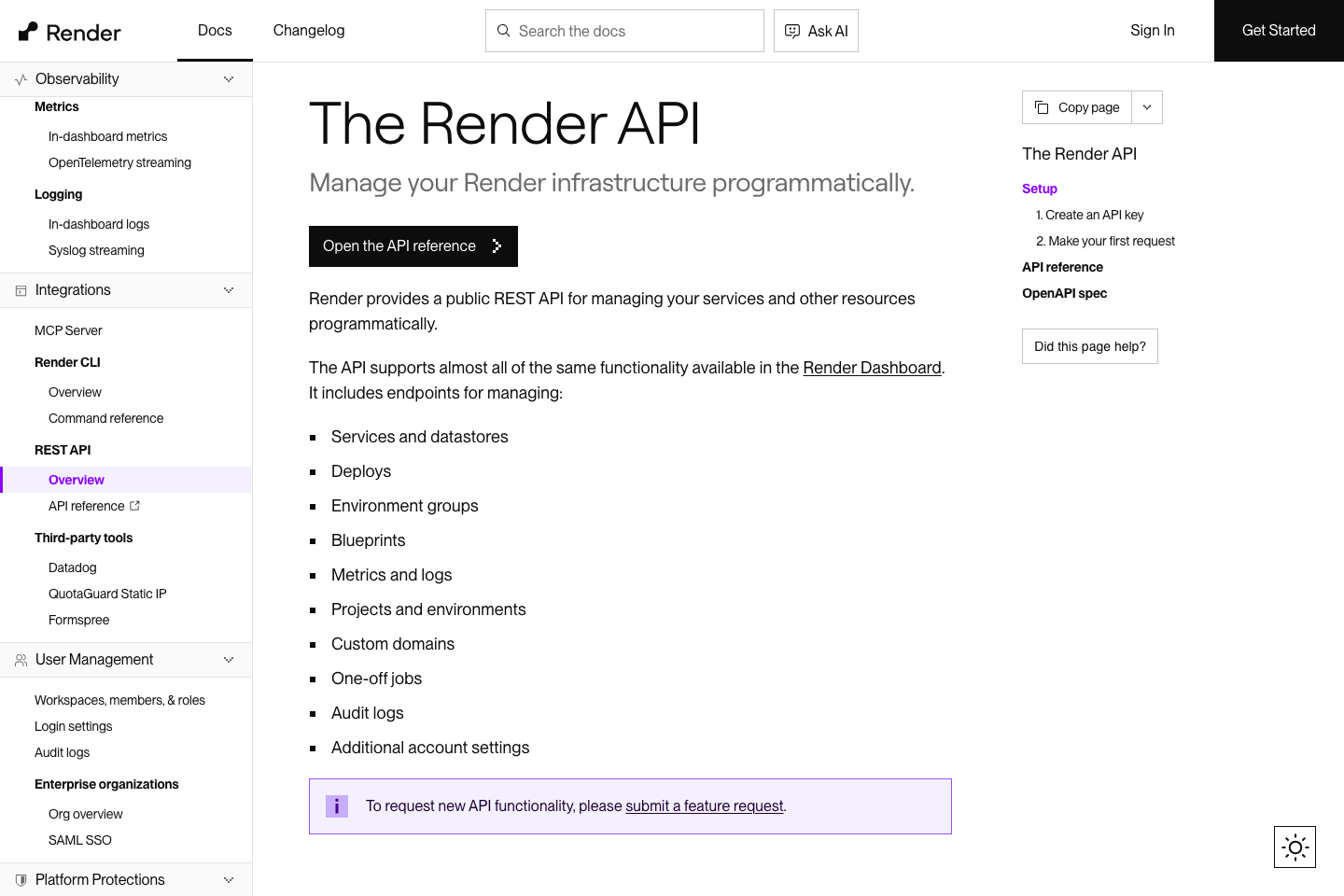Open the Copy page dropdown arrow
The height and width of the screenshot is (896, 1344).
(1146, 106)
